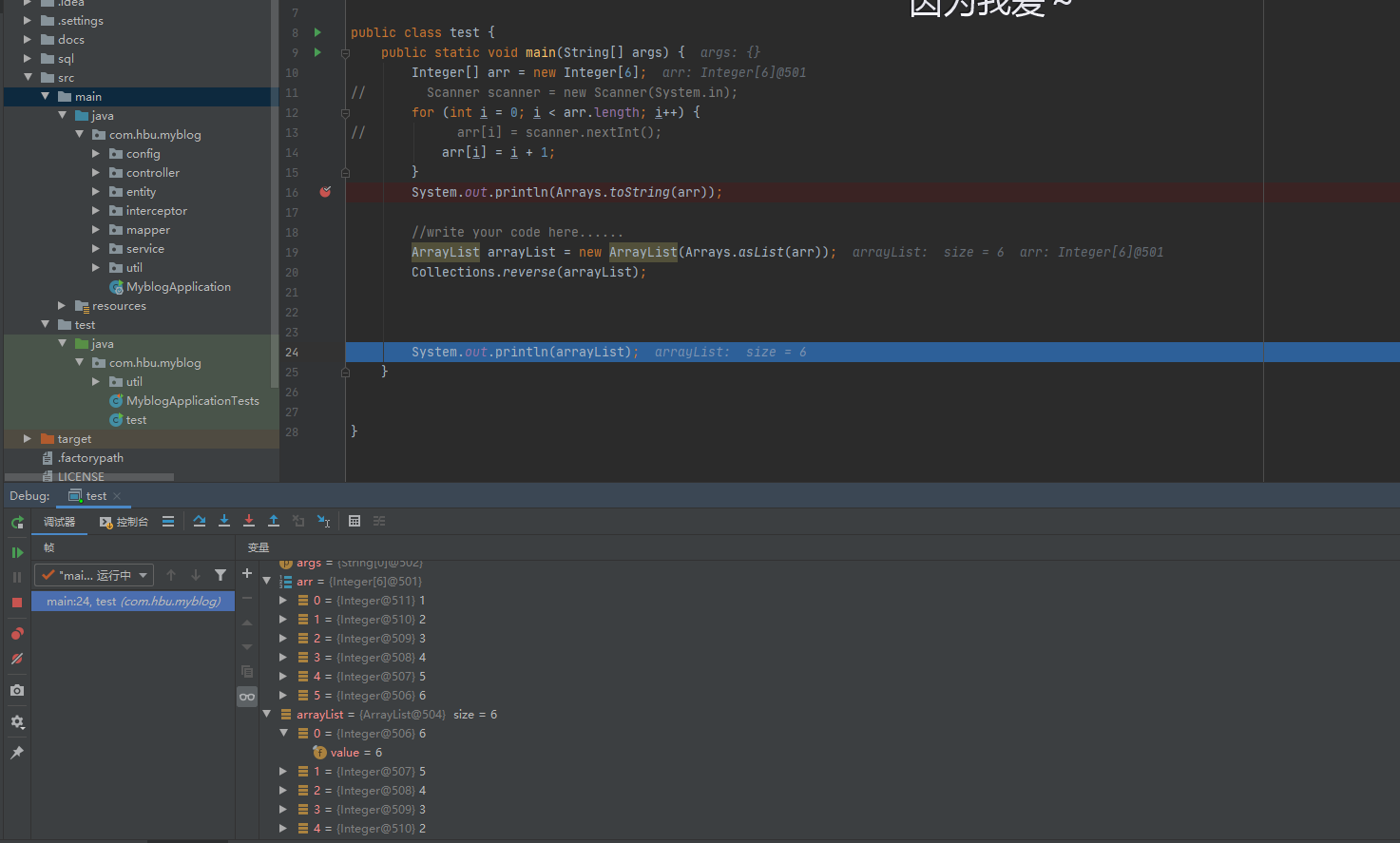Add a new watch with plus icon

click(x=247, y=573)
